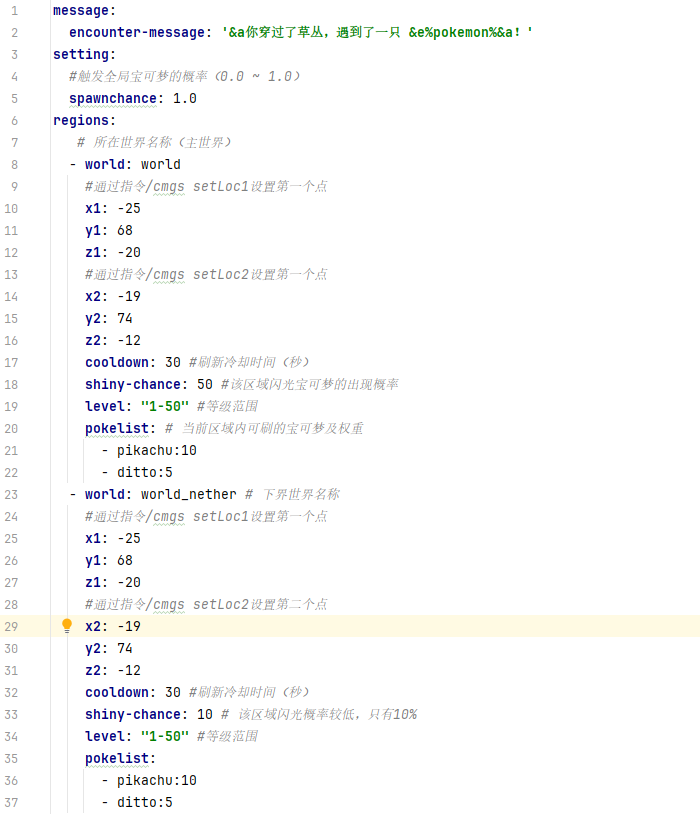Screen dimensions: 700x814
Task: Click 'pikachu:10' on line 36
Action: tap(157, 780)
